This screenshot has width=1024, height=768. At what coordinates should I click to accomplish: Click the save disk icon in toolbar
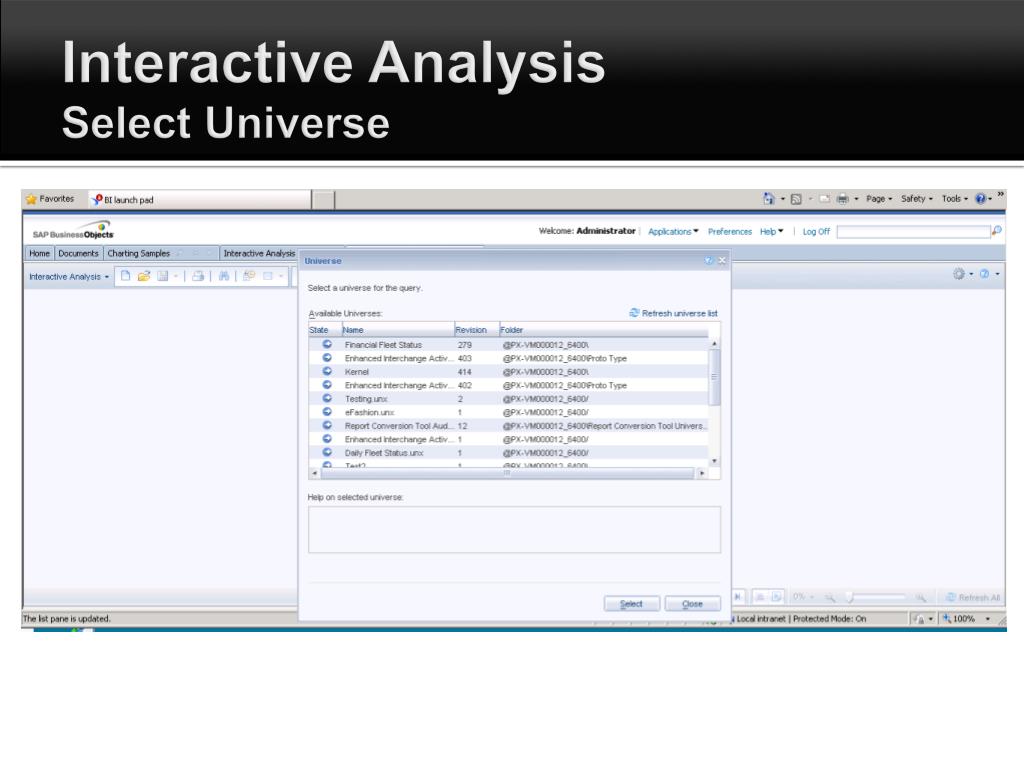162,276
